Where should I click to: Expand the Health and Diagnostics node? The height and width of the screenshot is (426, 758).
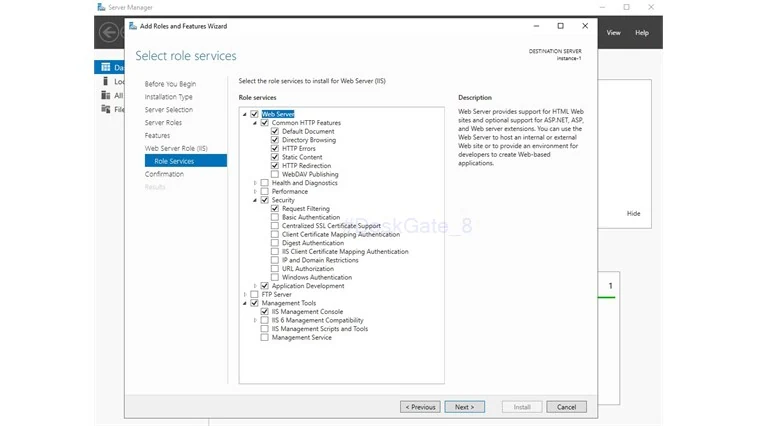point(255,183)
